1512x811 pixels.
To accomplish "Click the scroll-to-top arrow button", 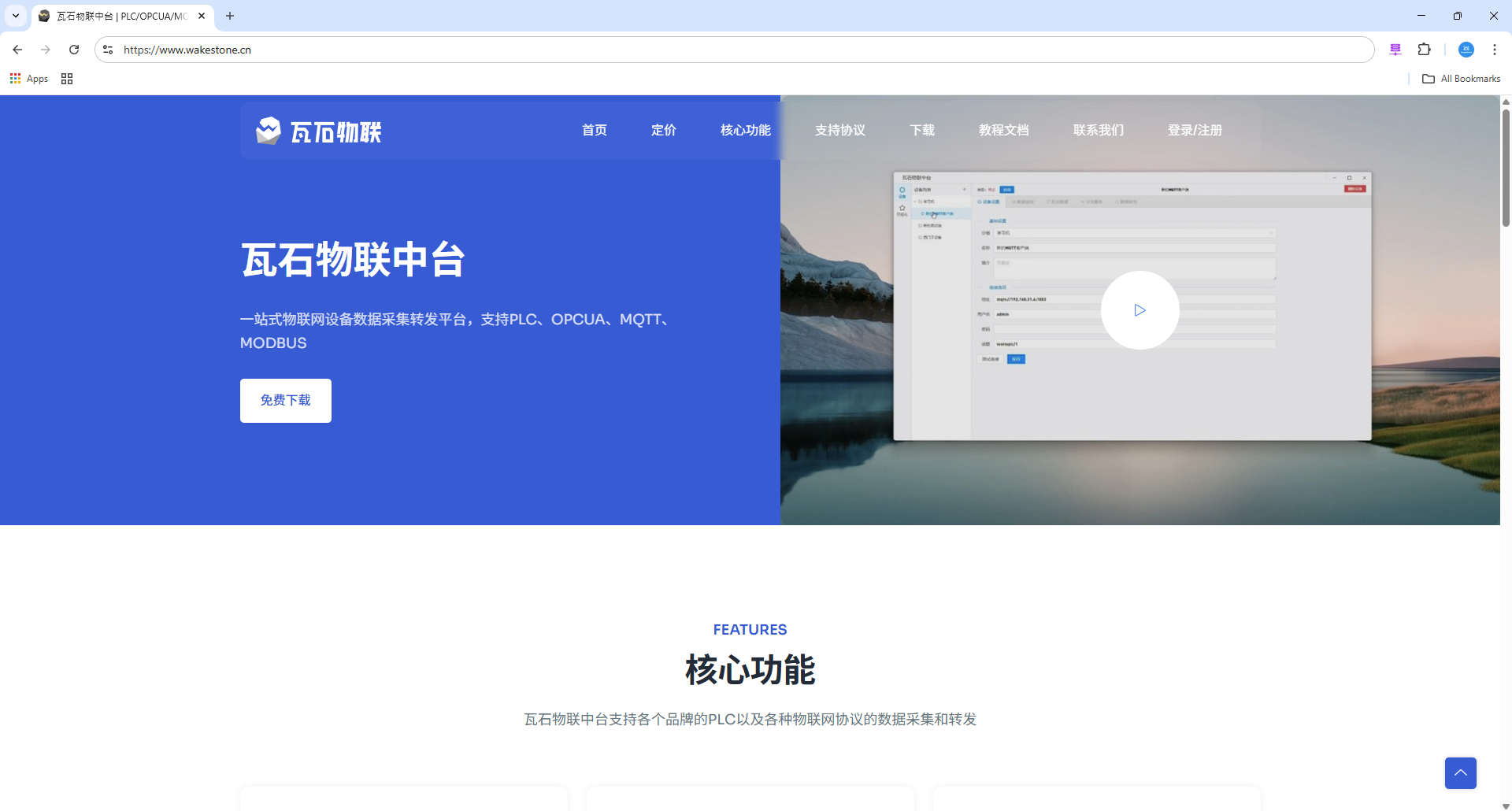I will (1460, 772).
